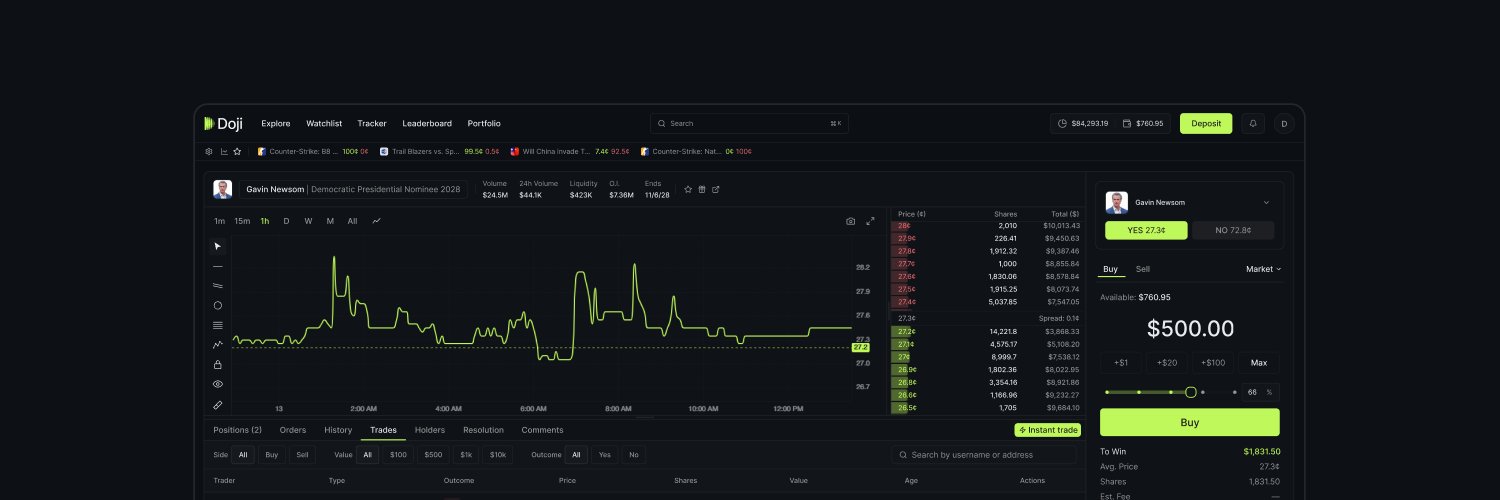
Task: Switch to Sell tab in order panel
Action: pyautogui.click(x=1143, y=269)
